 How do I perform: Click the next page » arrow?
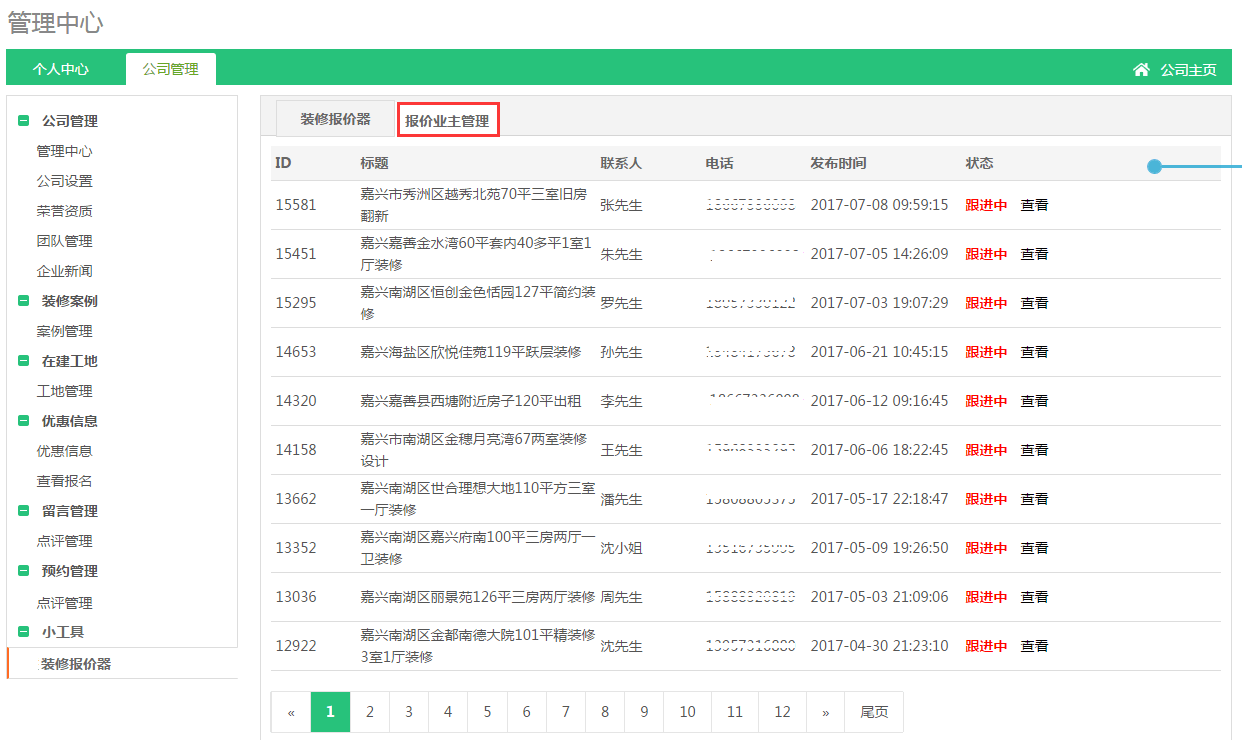(x=825, y=712)
